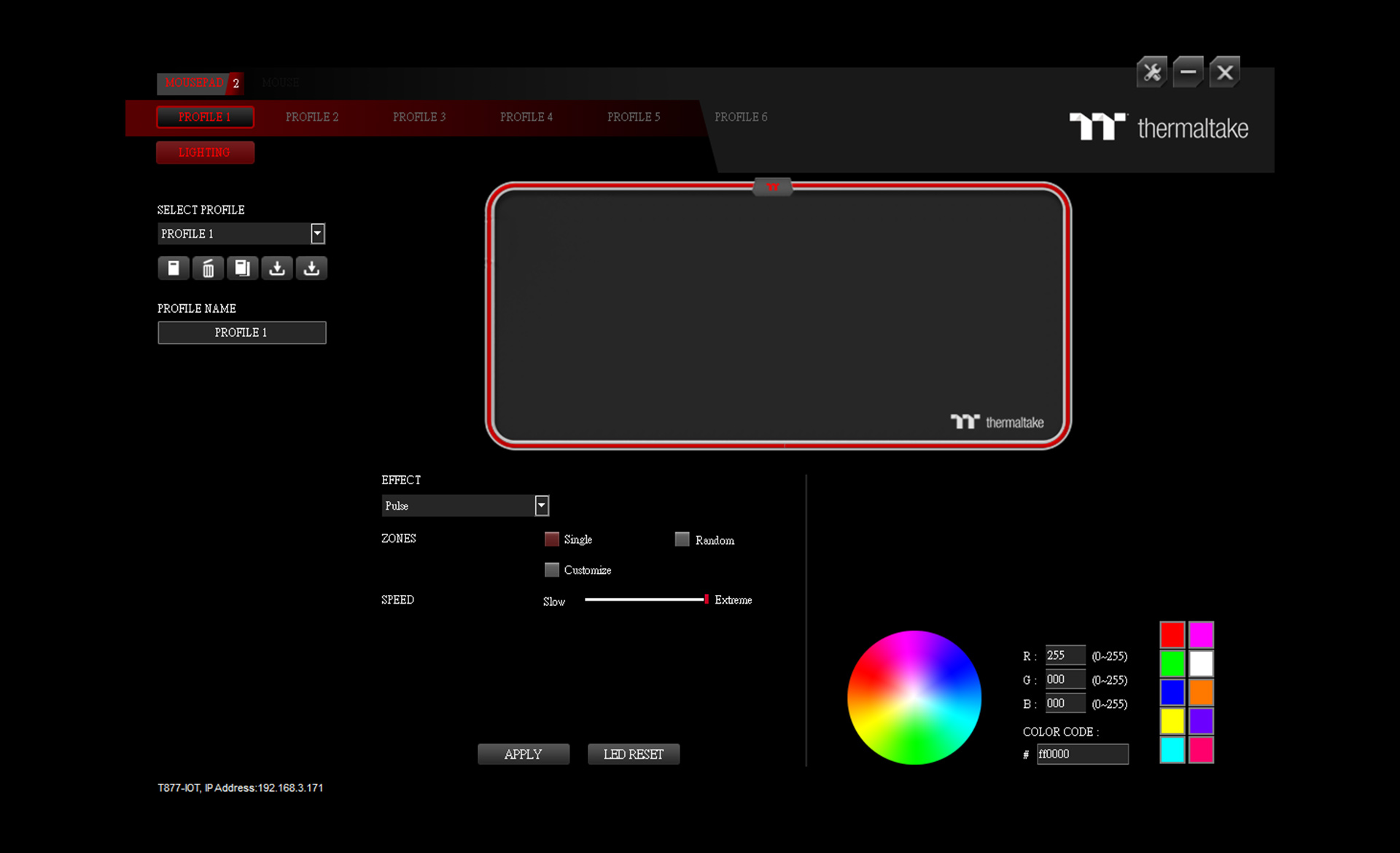This screenshot has height=853, width=1400.
Task: Open the Select Profile dropdown
Action: [317, 233]
